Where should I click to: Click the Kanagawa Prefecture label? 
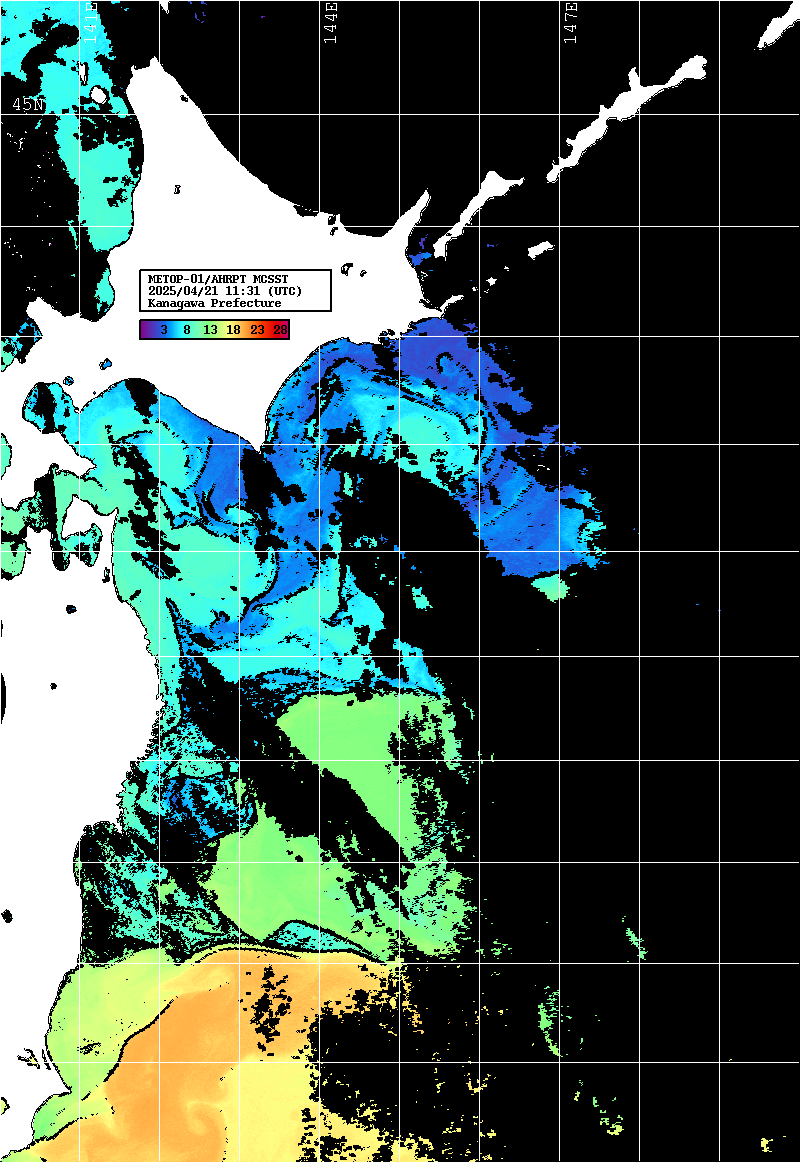point(215,303)
